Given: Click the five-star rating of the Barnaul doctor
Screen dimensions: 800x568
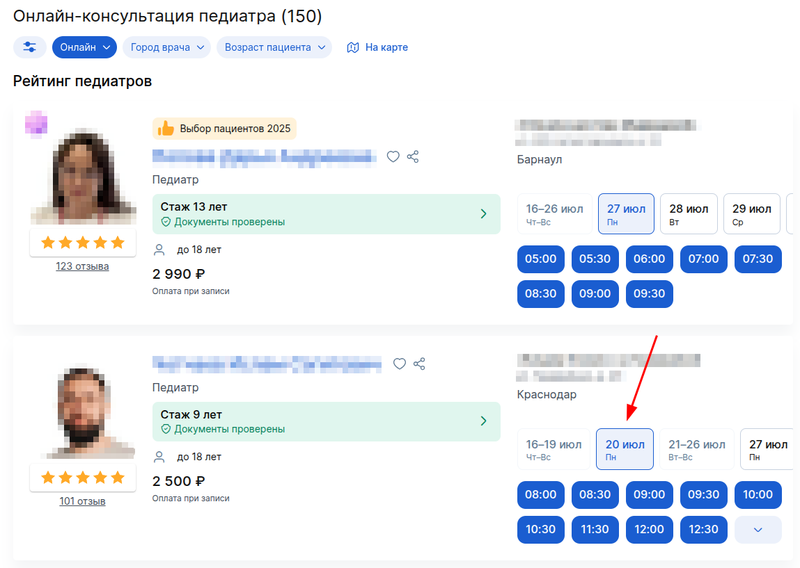Looking at the screenshot, I should (x=83, y=242).
